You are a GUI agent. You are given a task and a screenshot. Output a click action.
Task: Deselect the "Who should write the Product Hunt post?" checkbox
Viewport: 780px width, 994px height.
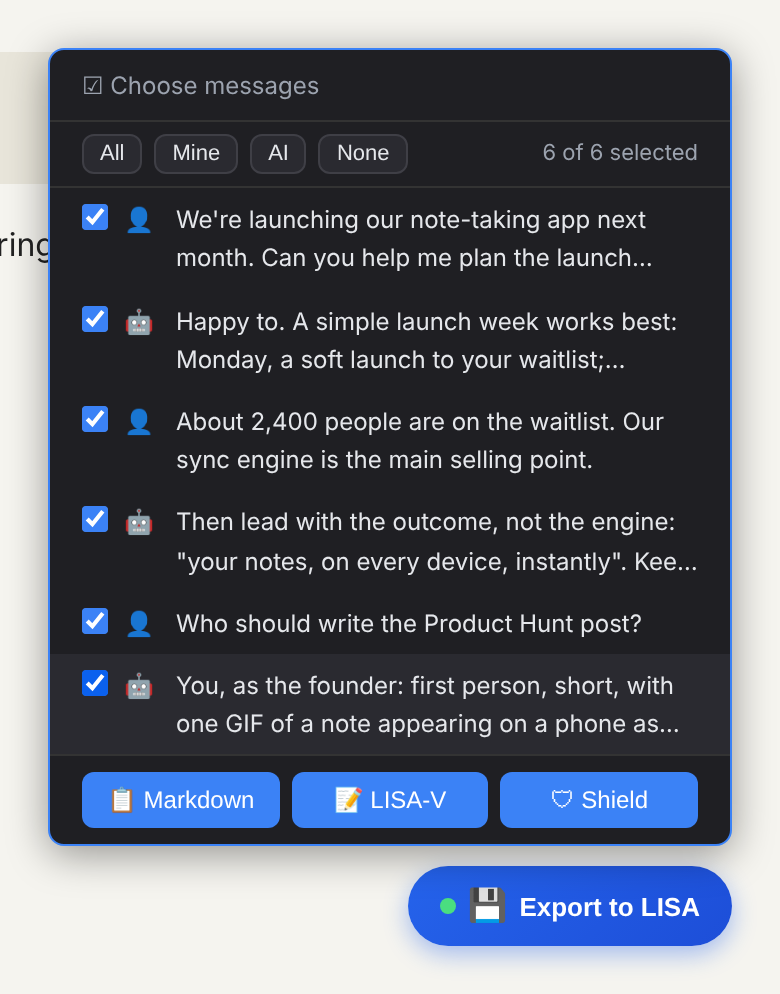[x=95, y=621]
